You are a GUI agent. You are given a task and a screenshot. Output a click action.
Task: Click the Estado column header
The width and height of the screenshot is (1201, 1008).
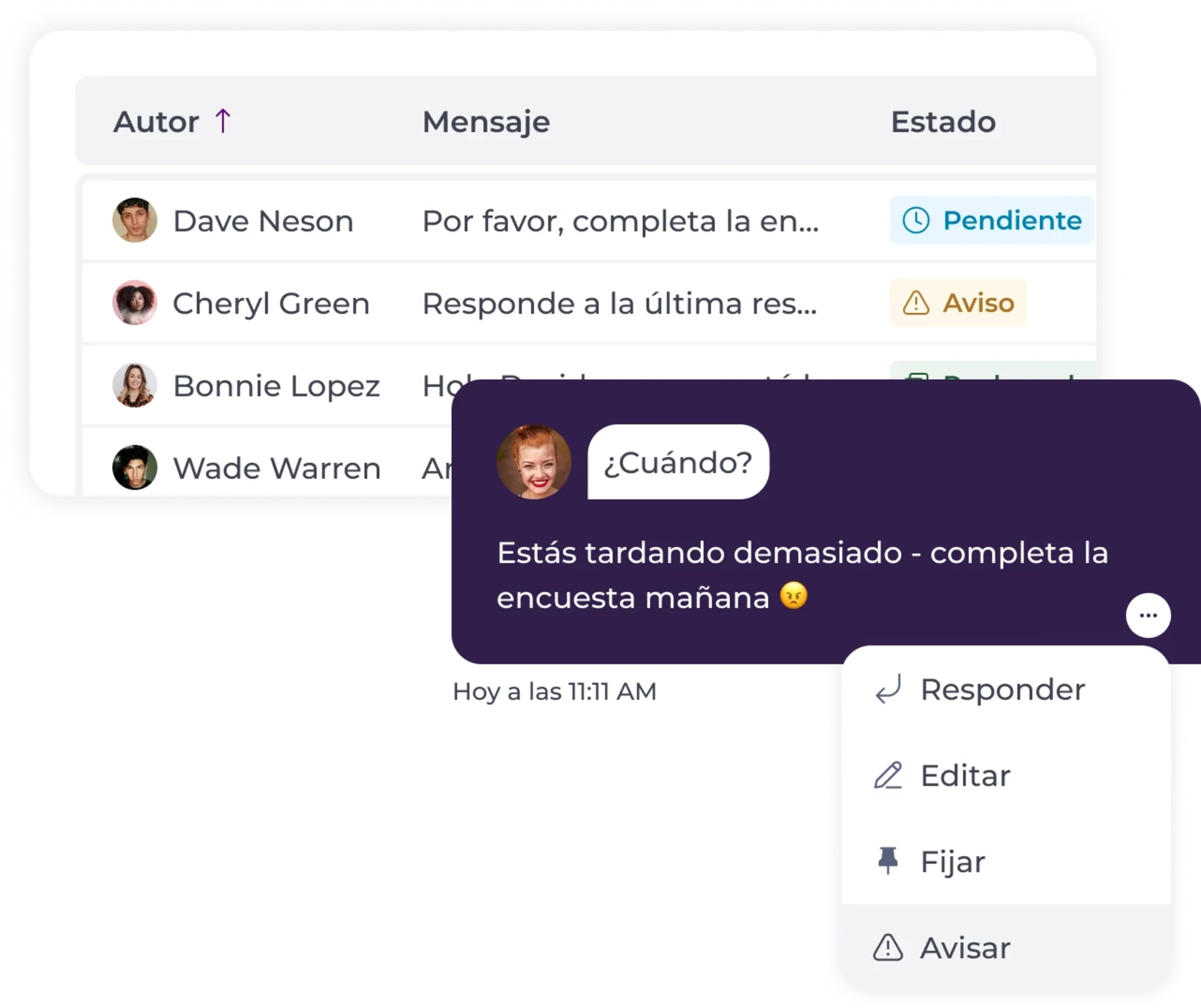point(943,121)
